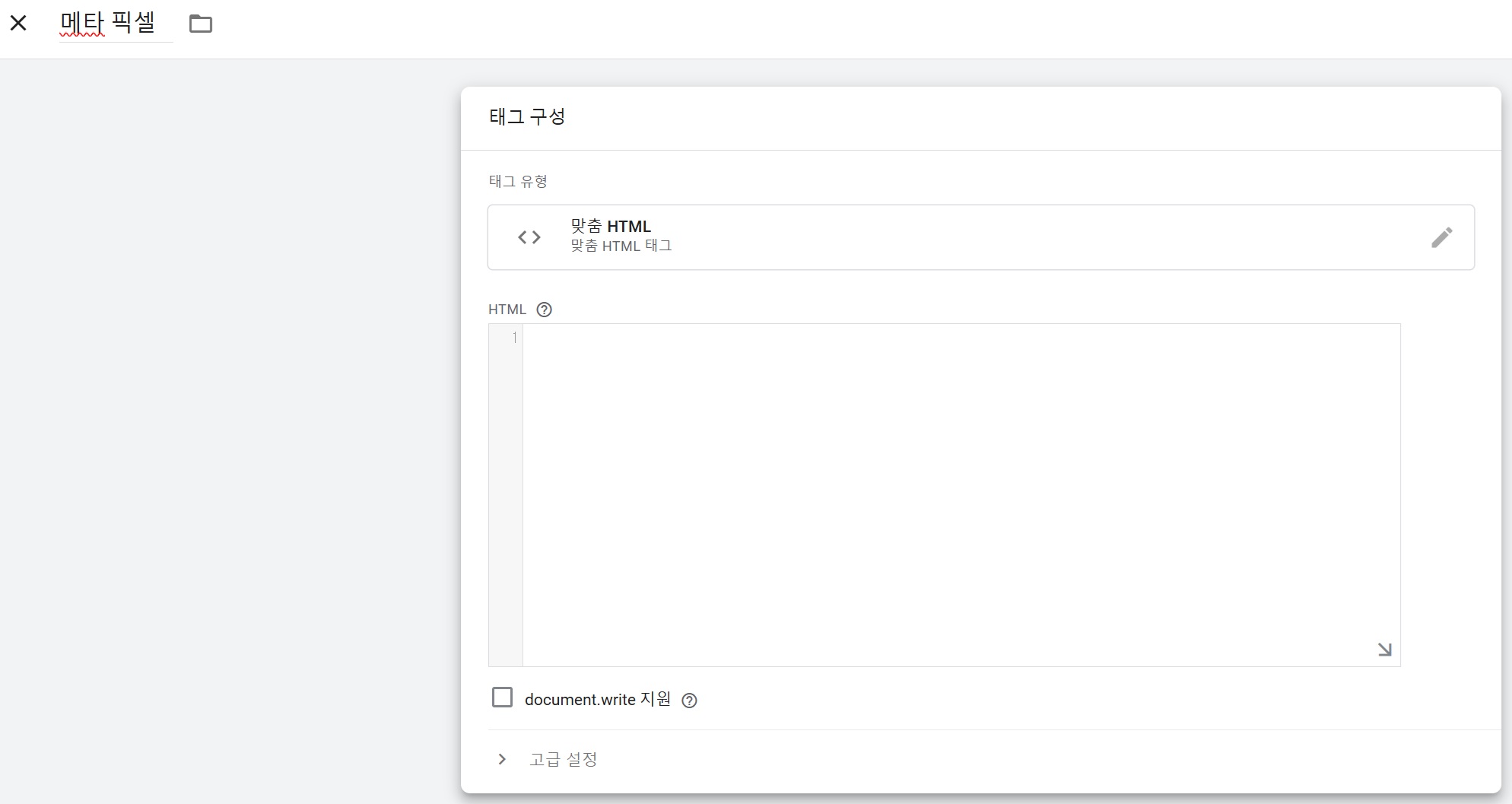Click the pencil edit icon for tag type
This screenshot has height=804, width=1512.
coord(1441,237)
